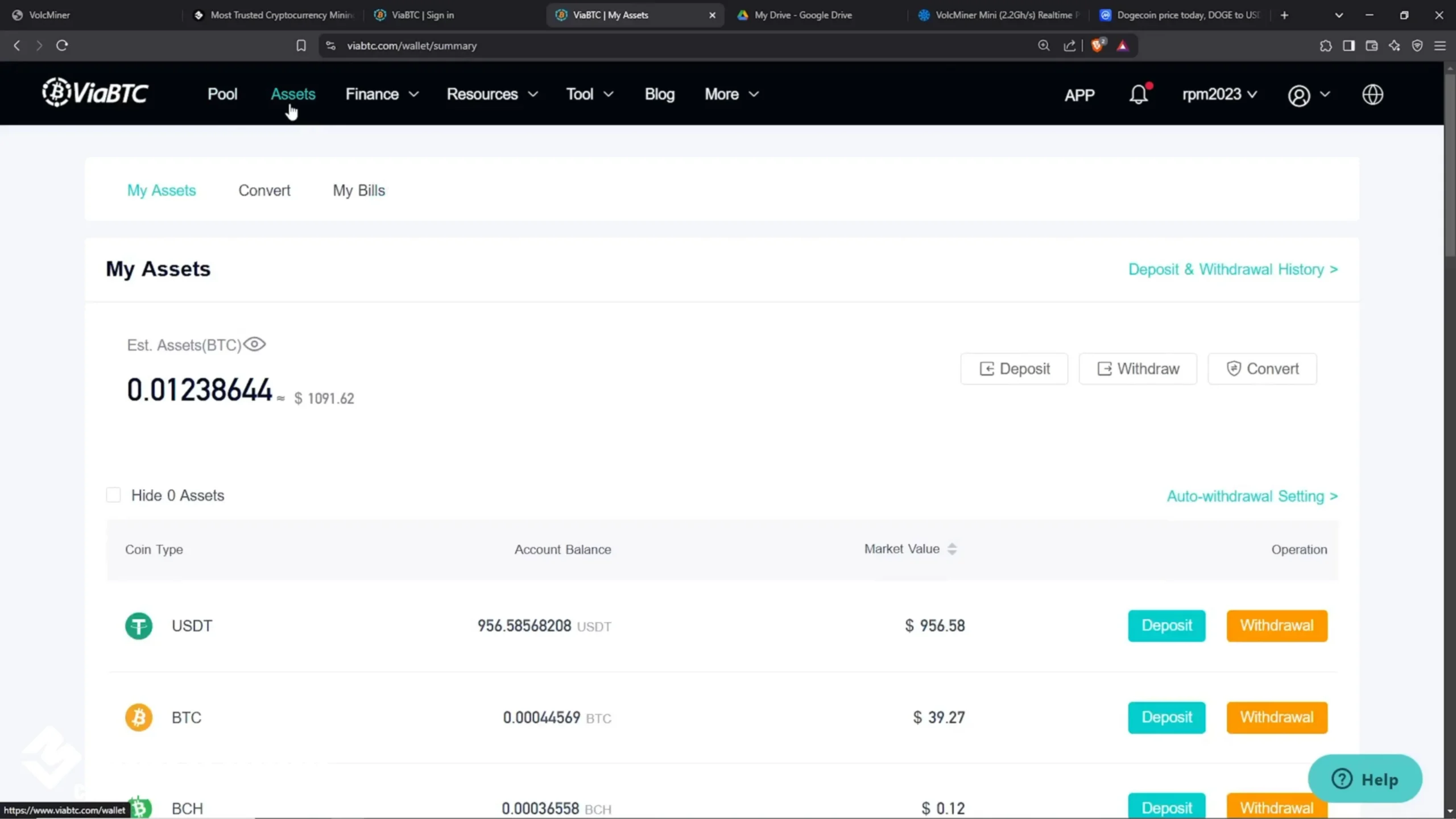
Task: Open the Blog menu item
Action: [x=660, y=94]
